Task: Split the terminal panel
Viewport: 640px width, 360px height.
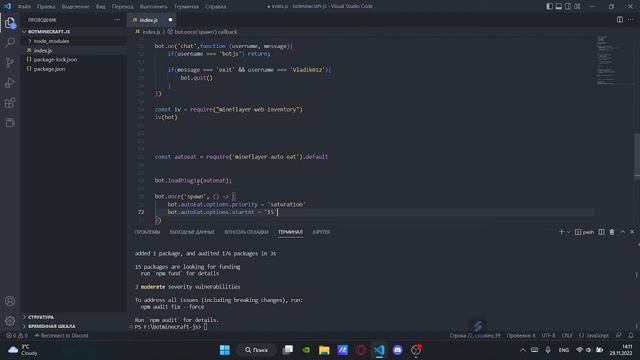Action: (601, 232)
